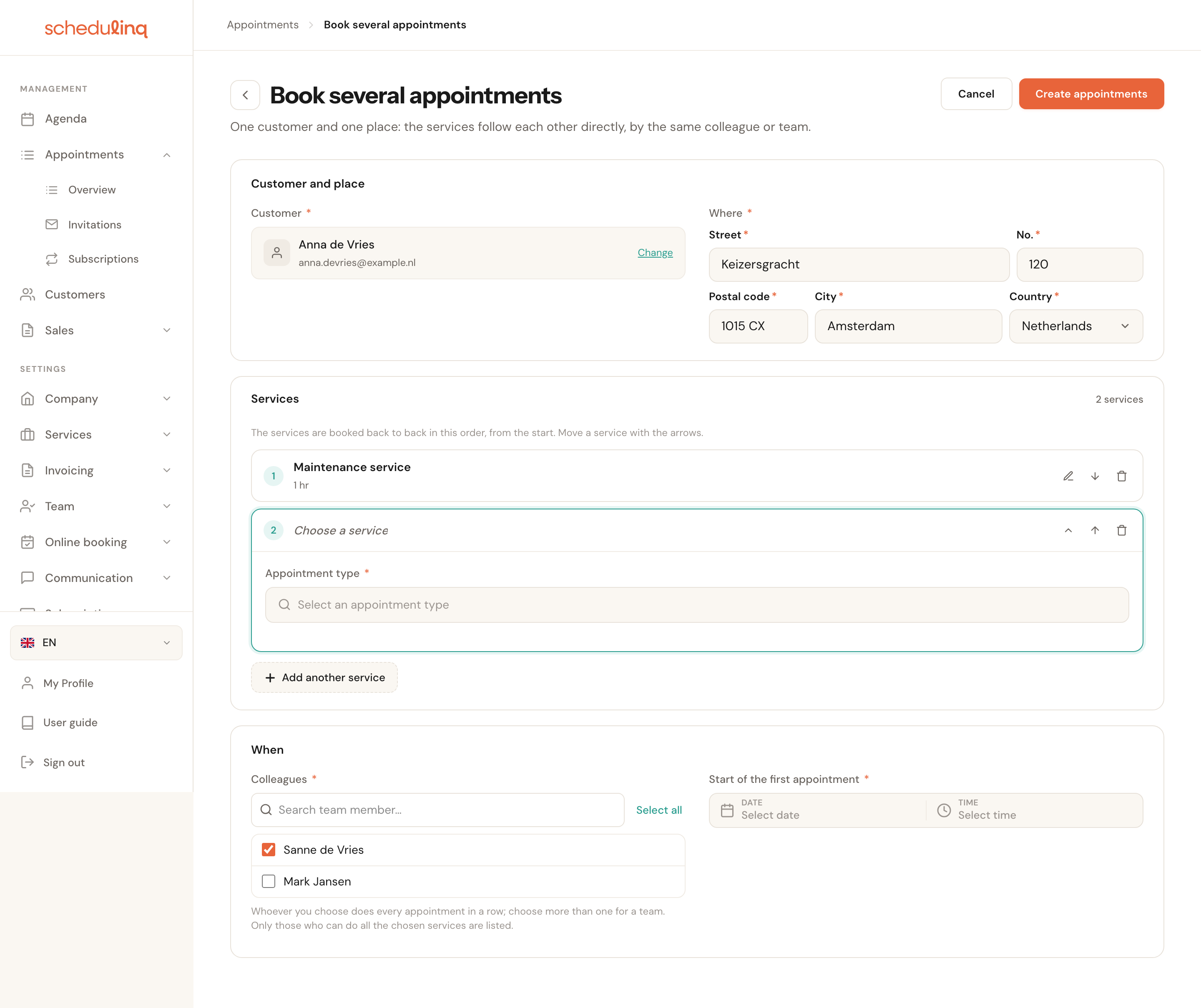Click the magnifier icon in team member search

(x=266, y=810)
